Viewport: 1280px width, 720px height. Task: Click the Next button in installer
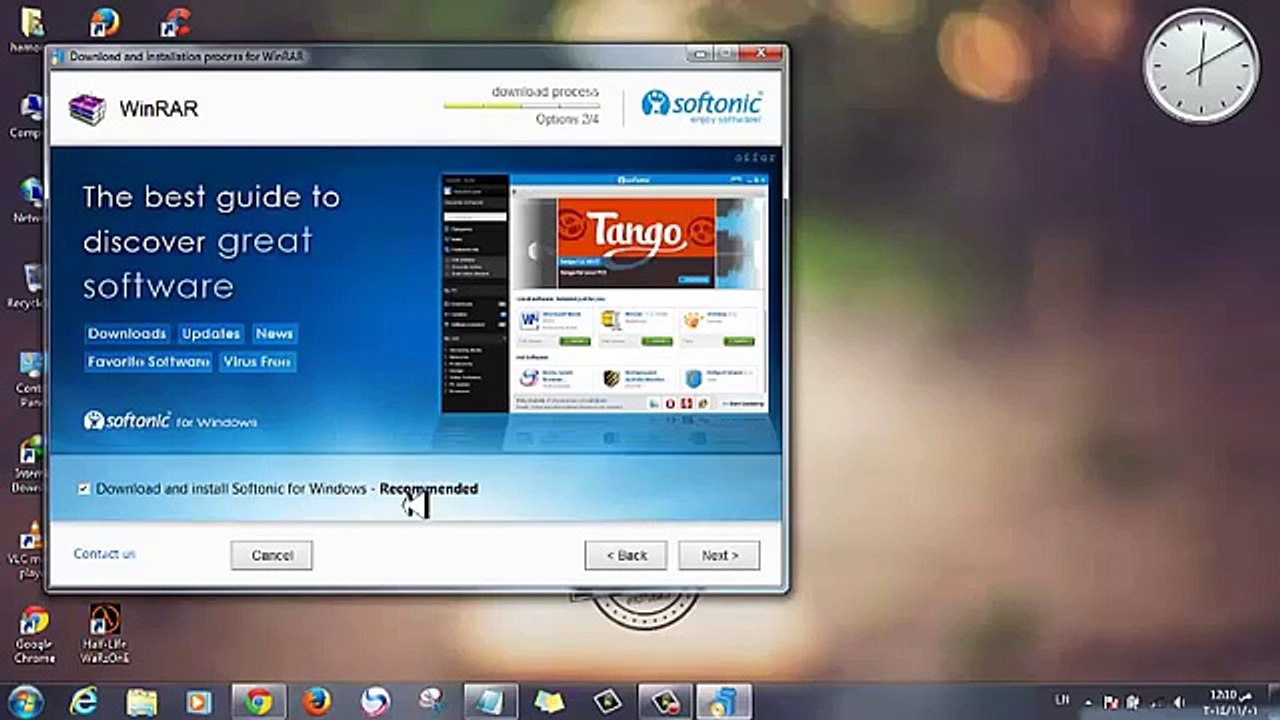[719, 555]
